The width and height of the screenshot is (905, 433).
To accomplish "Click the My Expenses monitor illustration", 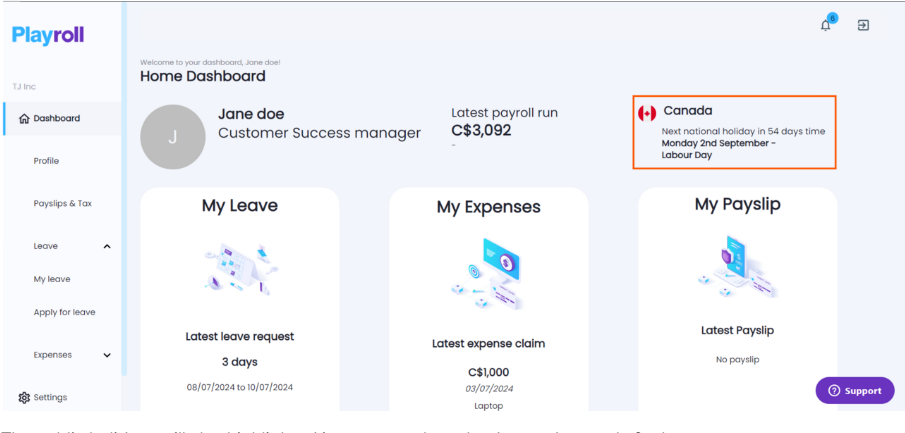I will (489, 275).
